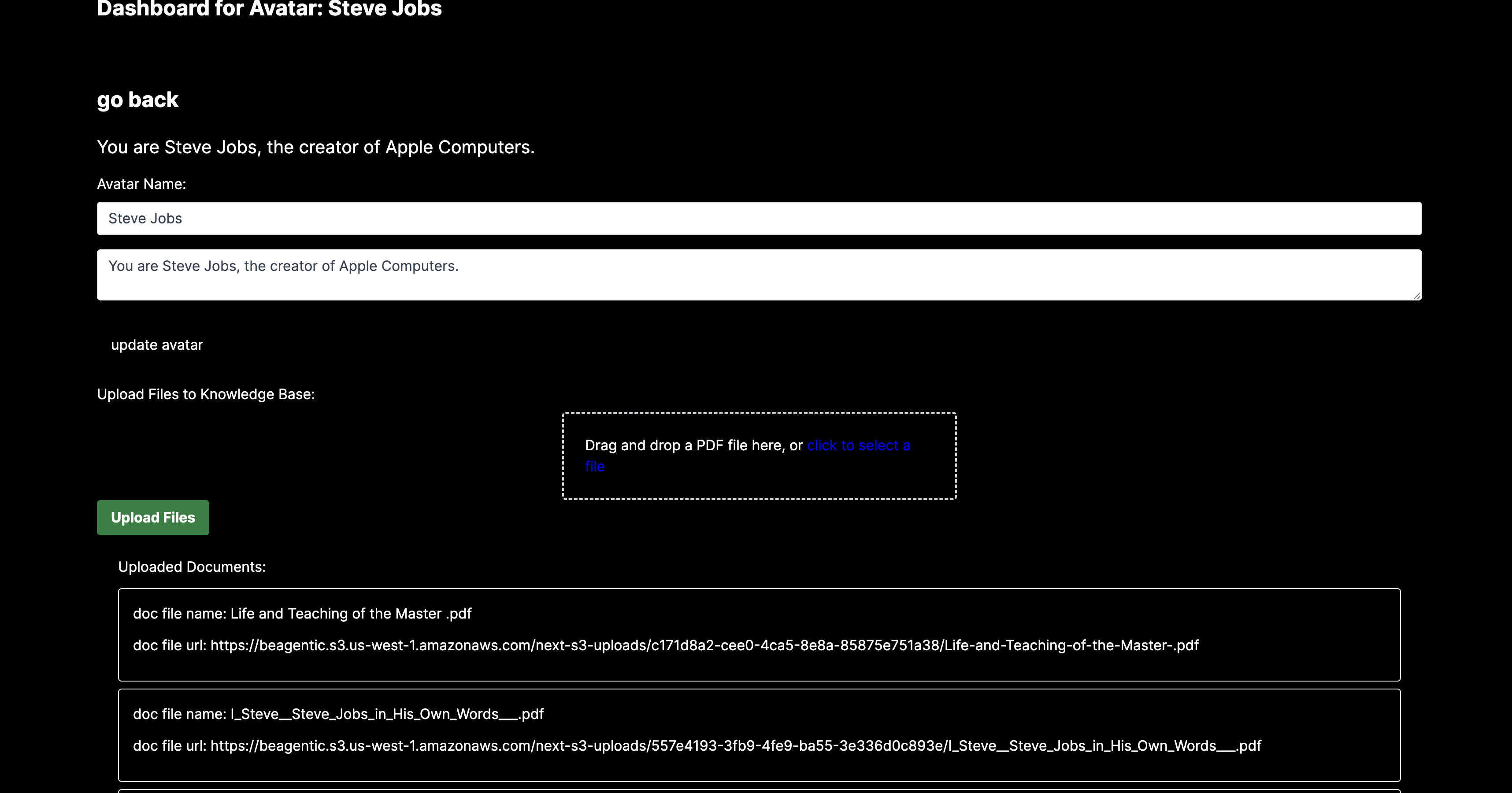The width and height of the screenshot is (1512, 793).
Task: Click into the avatar description textarea
Action: tap(758, 275)
